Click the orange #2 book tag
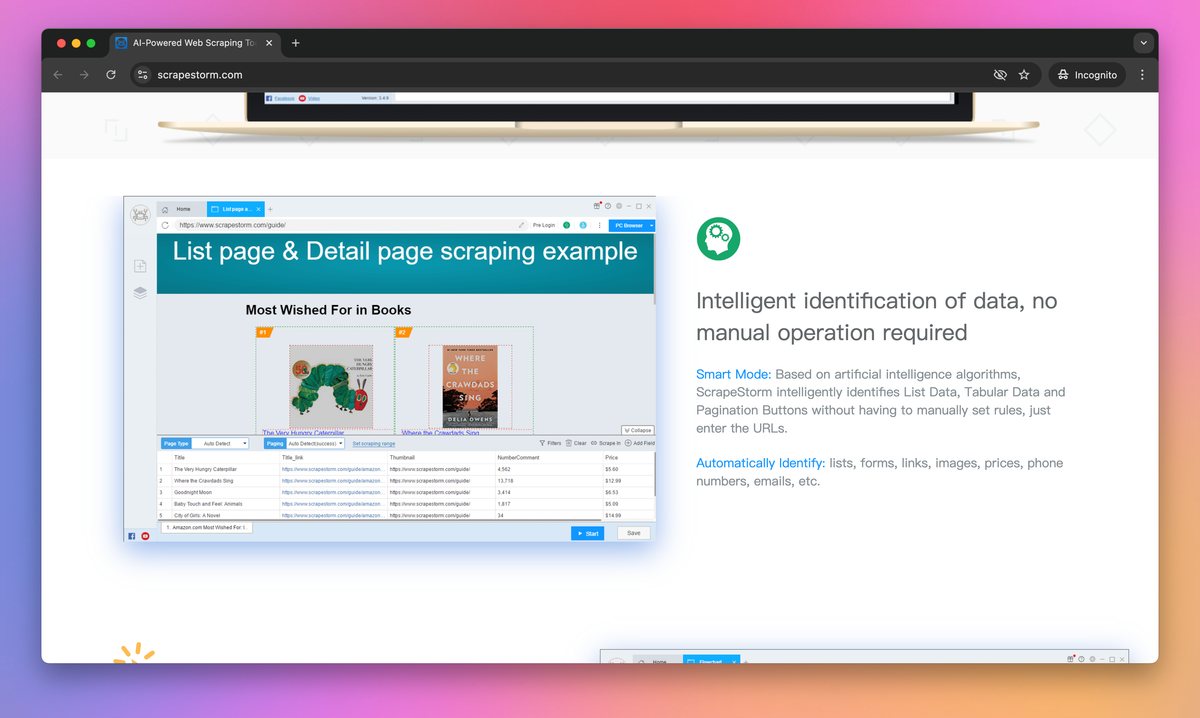Viewport: 1200px width, 718px height. click(x=402, y=332)
